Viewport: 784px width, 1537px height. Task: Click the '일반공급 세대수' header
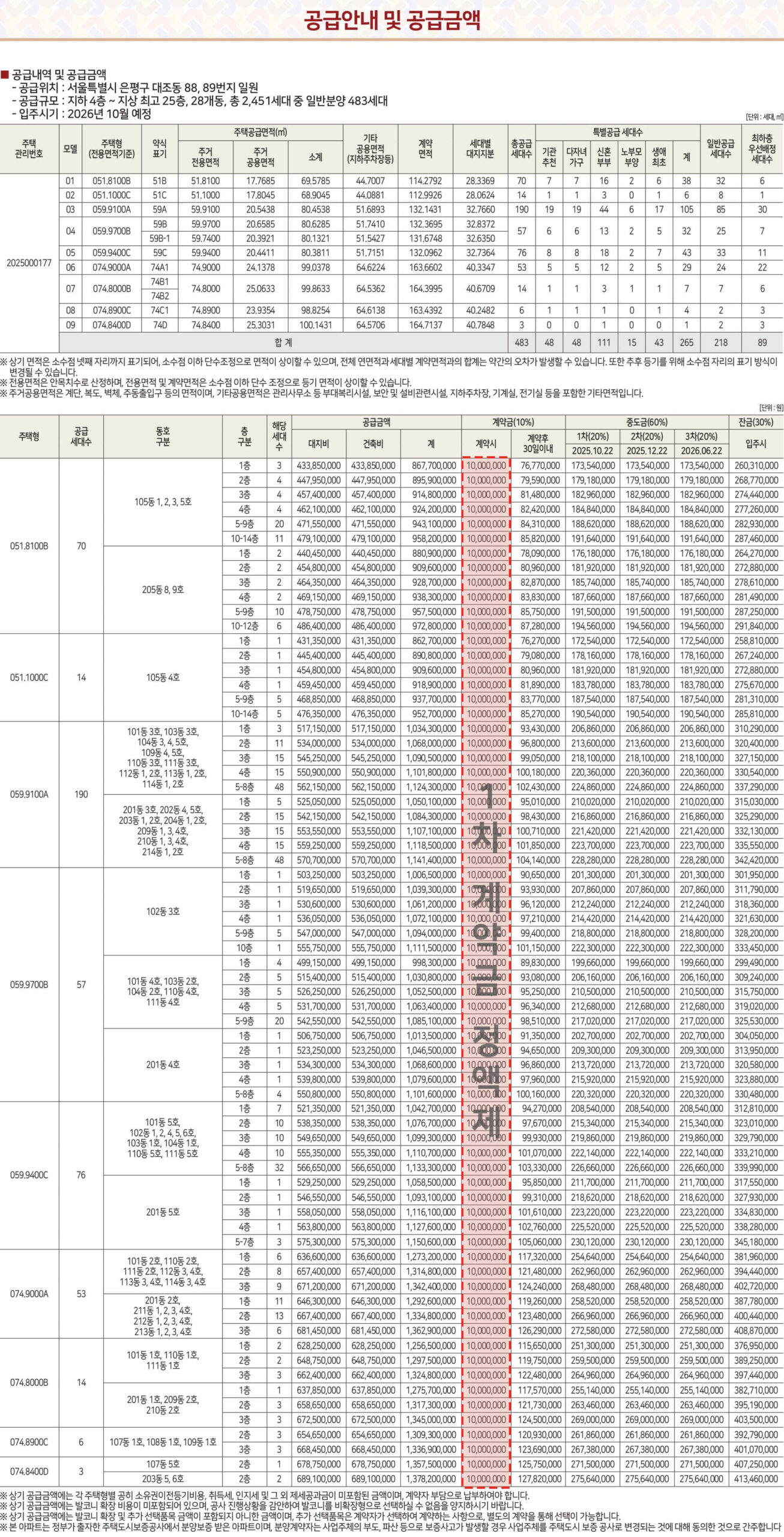click(x=720, y=149)
